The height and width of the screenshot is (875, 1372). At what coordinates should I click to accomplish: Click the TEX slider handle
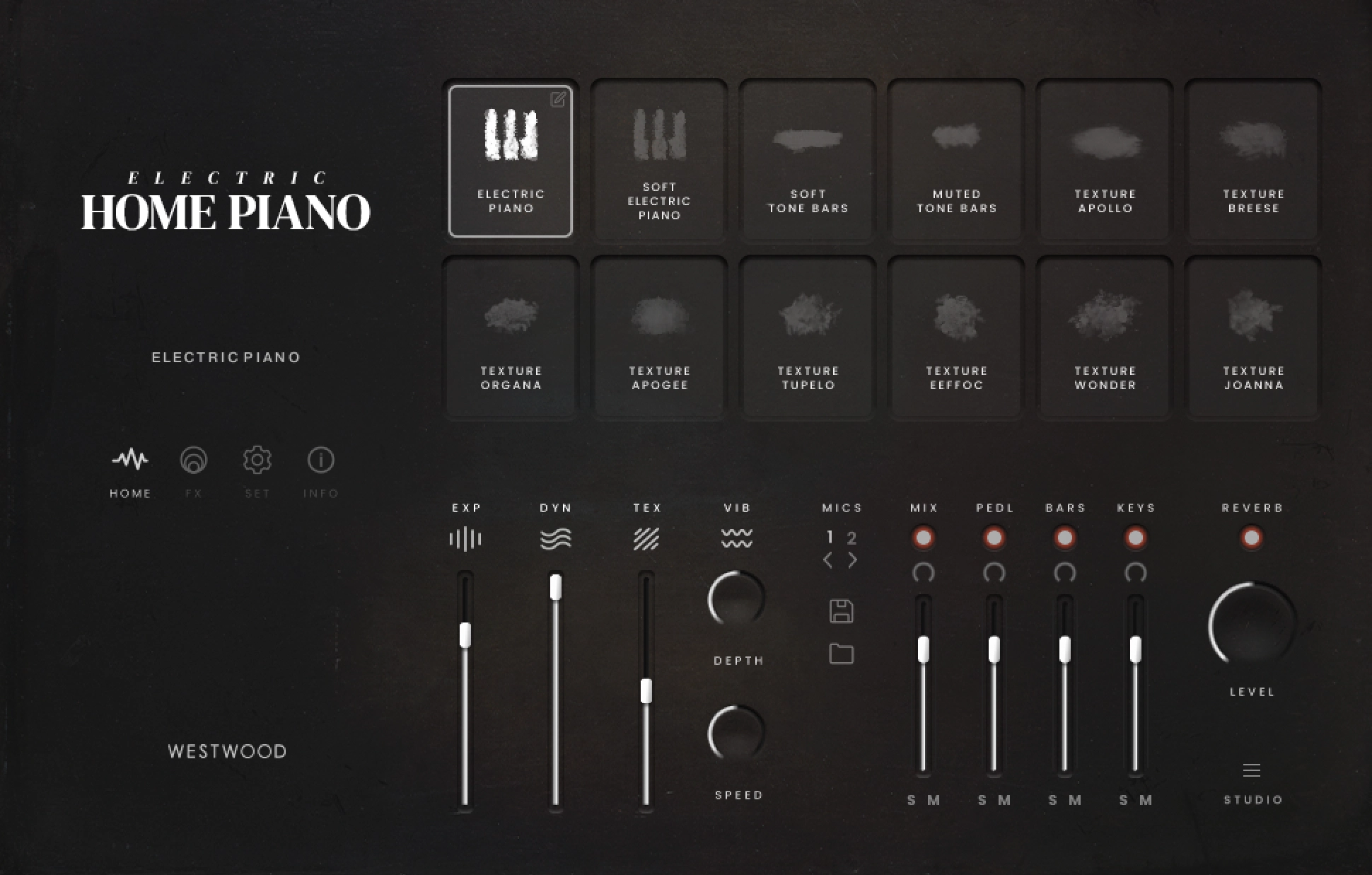[x=646, y=691]
